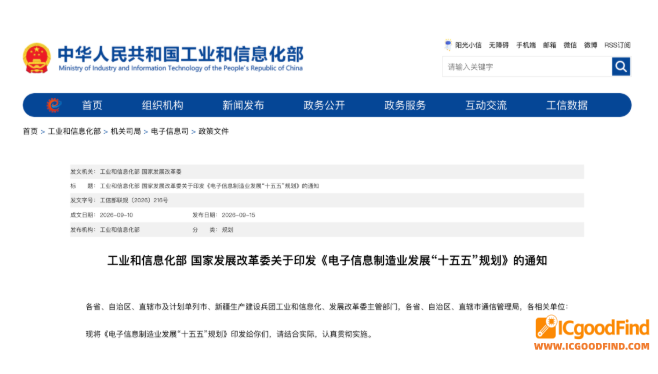Click the 发文字号 document number row
The width and height of the screenshot is (658, 374).
(327, 200)
